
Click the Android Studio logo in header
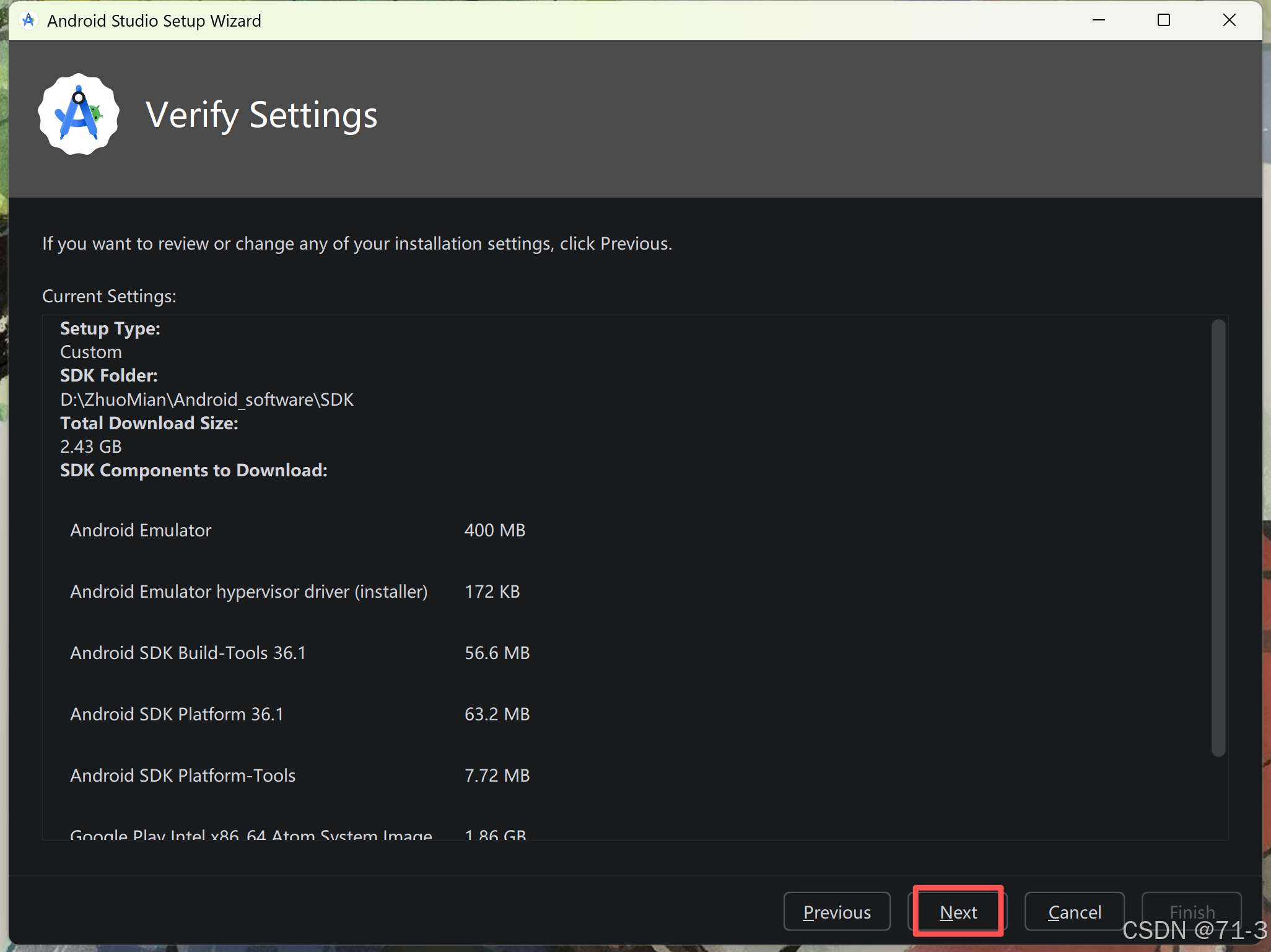click(x=79, y=115)
